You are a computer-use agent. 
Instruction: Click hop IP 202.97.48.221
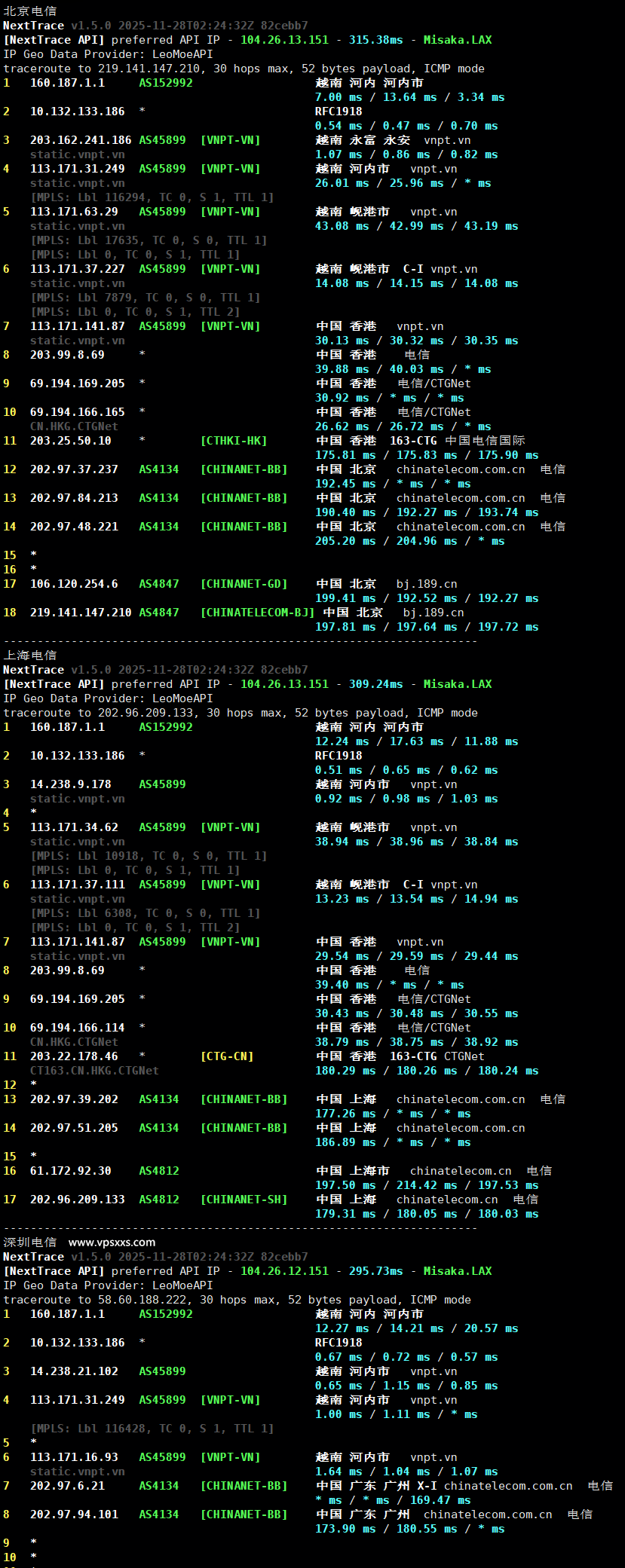(x=74, y=527)
